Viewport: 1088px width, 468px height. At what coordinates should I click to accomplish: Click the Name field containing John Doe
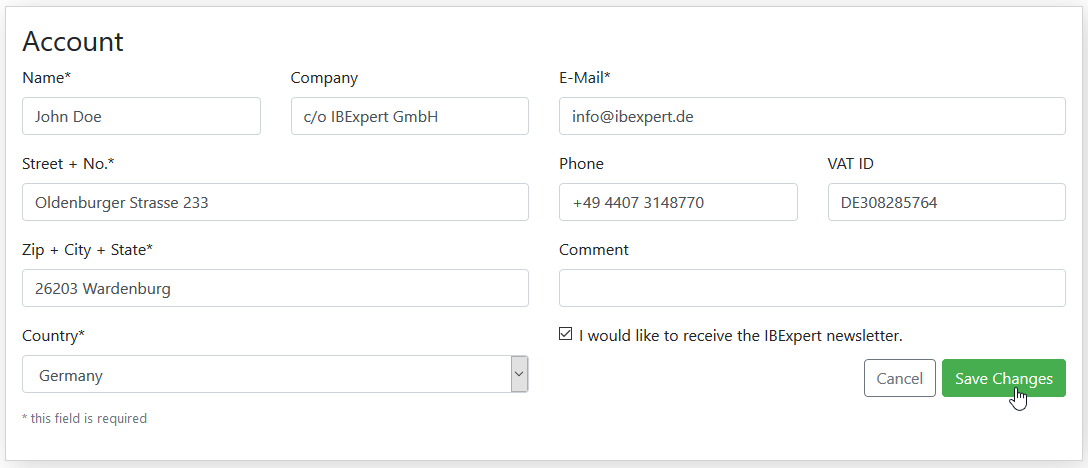pos(142,116)
